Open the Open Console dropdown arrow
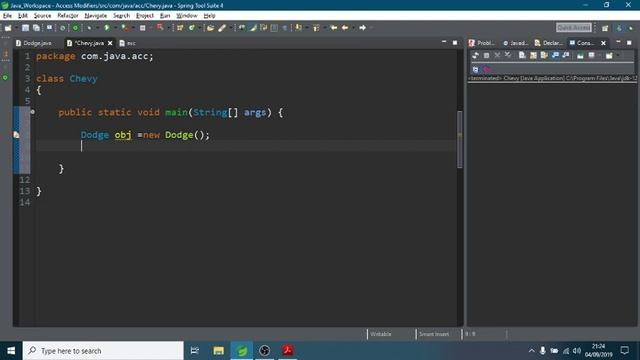This screenshot has height=360, width=640. click(618, 55)
